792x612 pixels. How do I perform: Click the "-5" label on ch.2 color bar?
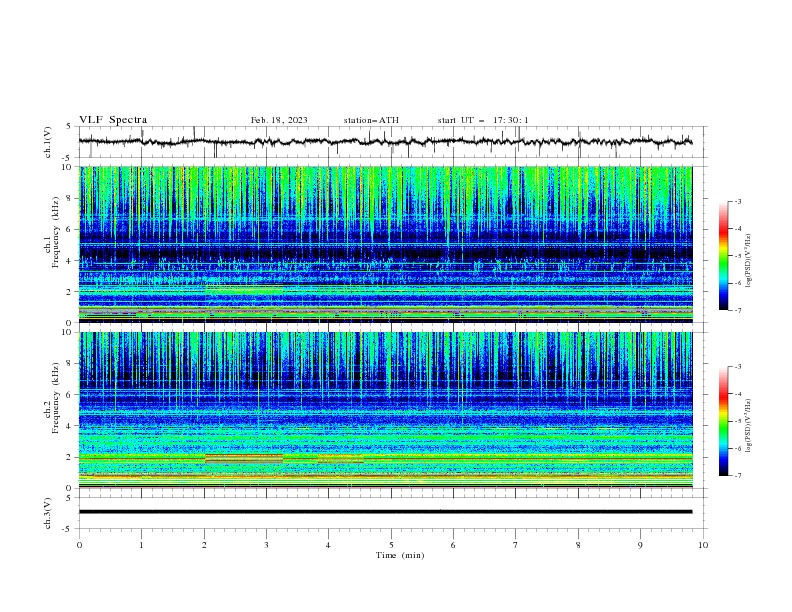pyautogui.click(x=737, y=421)
